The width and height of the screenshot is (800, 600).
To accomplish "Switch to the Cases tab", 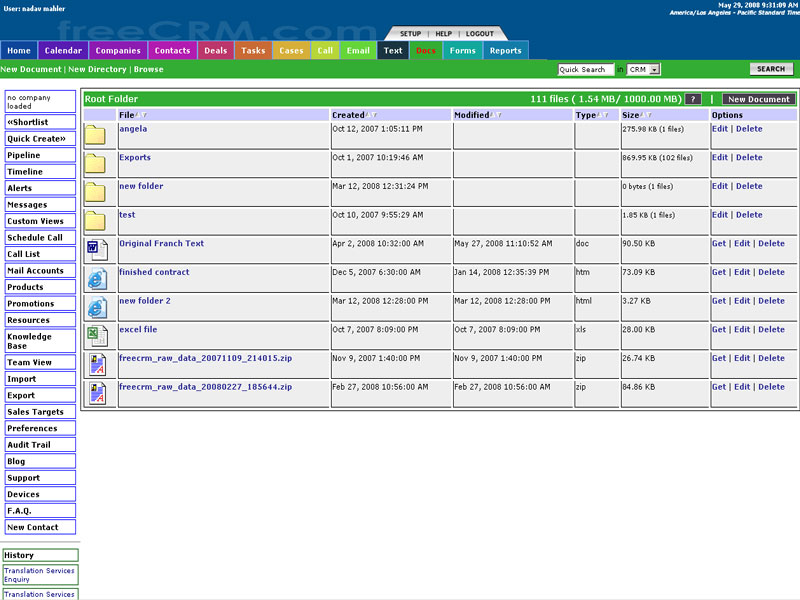I will pyautogui.click(x=291, y=51).
